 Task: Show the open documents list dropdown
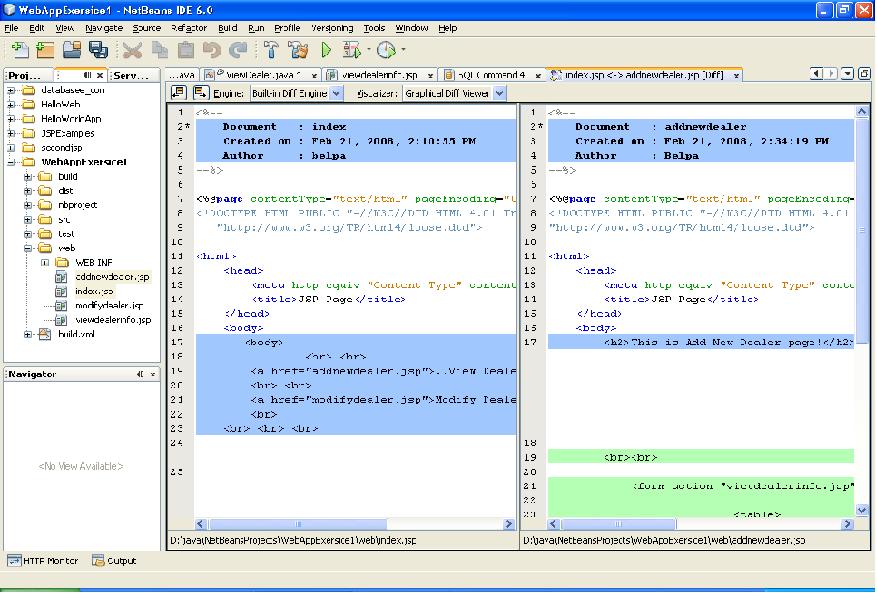tap(848, 74)
